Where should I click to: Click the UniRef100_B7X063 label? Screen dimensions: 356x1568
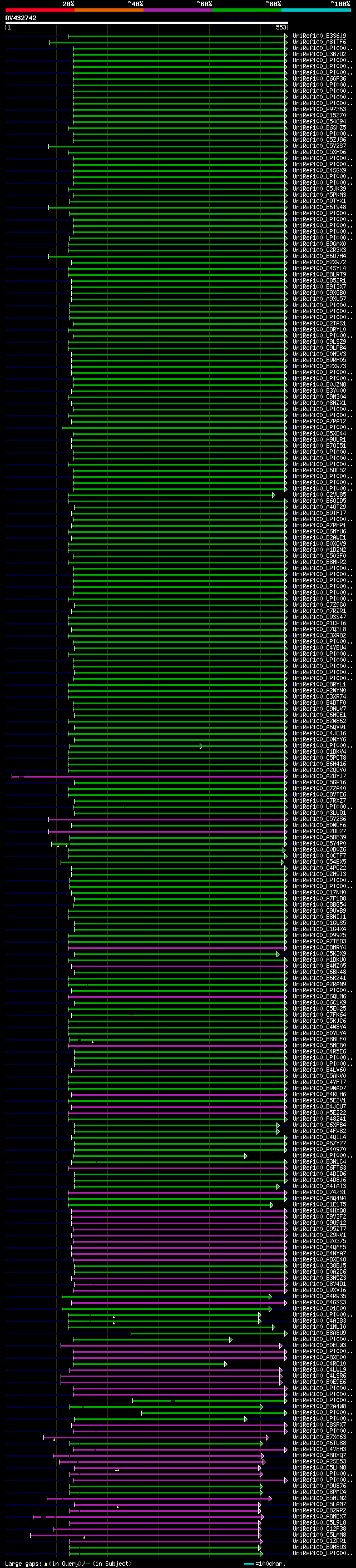[319, 1437]
